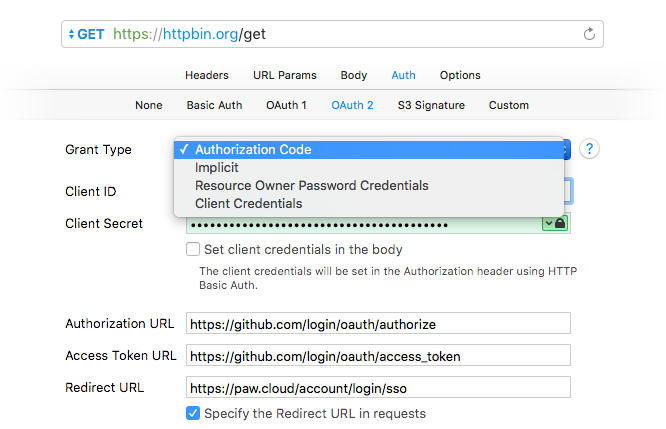
Task: Enable Set client credentials in the body
Action: click(x=193, y=249)
